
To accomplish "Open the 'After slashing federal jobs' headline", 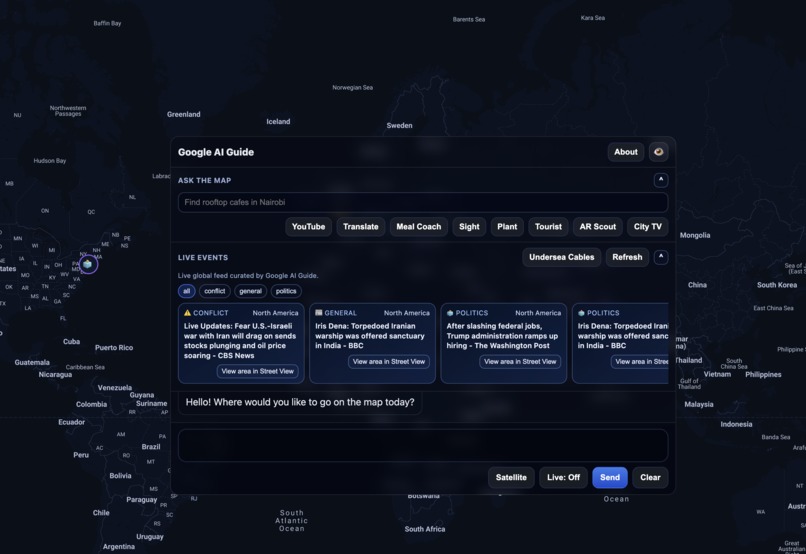I will tap(502, 336).
